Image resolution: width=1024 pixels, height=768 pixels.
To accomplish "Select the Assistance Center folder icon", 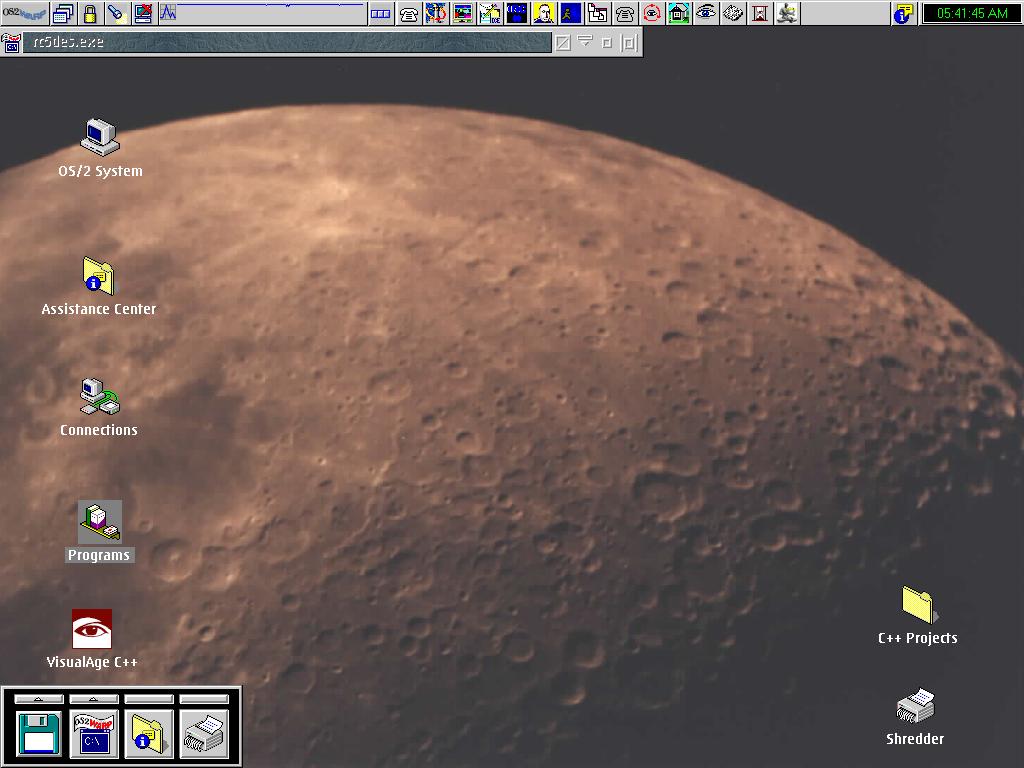I will 99,276.
